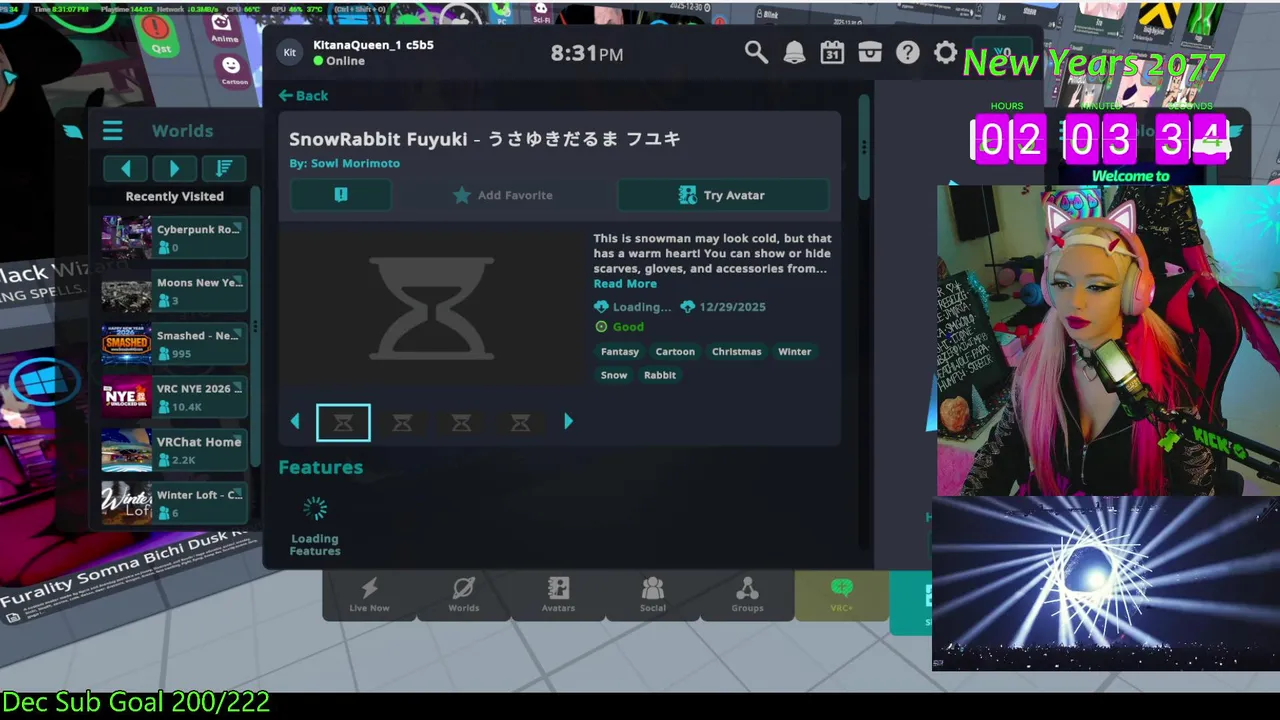The width and height of the screenshot is (1280, 720).
Task: Click the 12/29/2025 update date
Action: (x=723, y=307)
